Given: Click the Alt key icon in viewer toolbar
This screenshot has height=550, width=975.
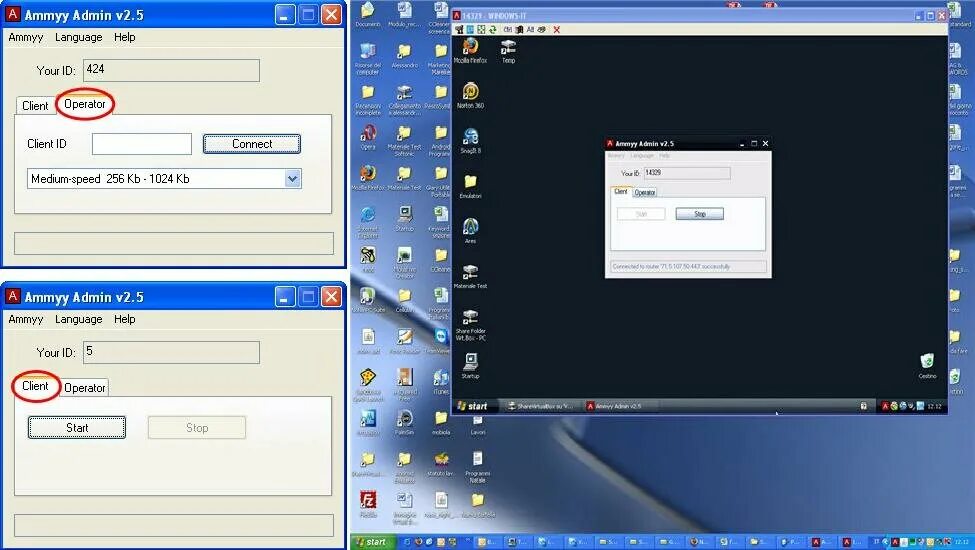Looking at the screenshot, I should click(530, 29).
